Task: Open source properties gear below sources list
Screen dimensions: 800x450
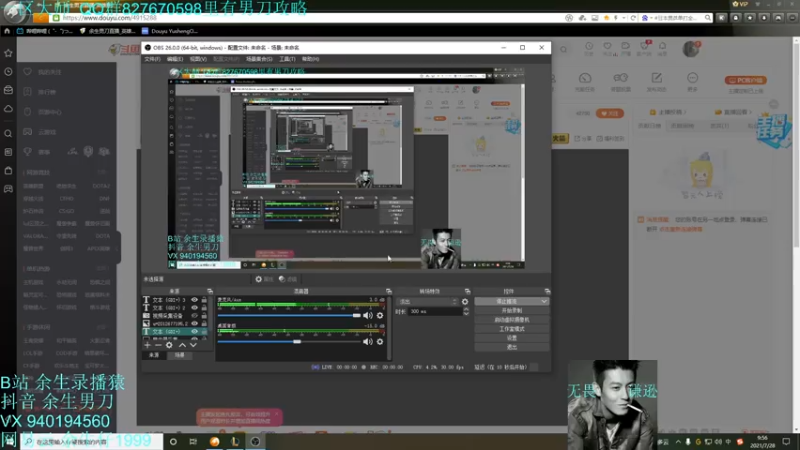Action: pyautogui.click(x=169, y=345)
